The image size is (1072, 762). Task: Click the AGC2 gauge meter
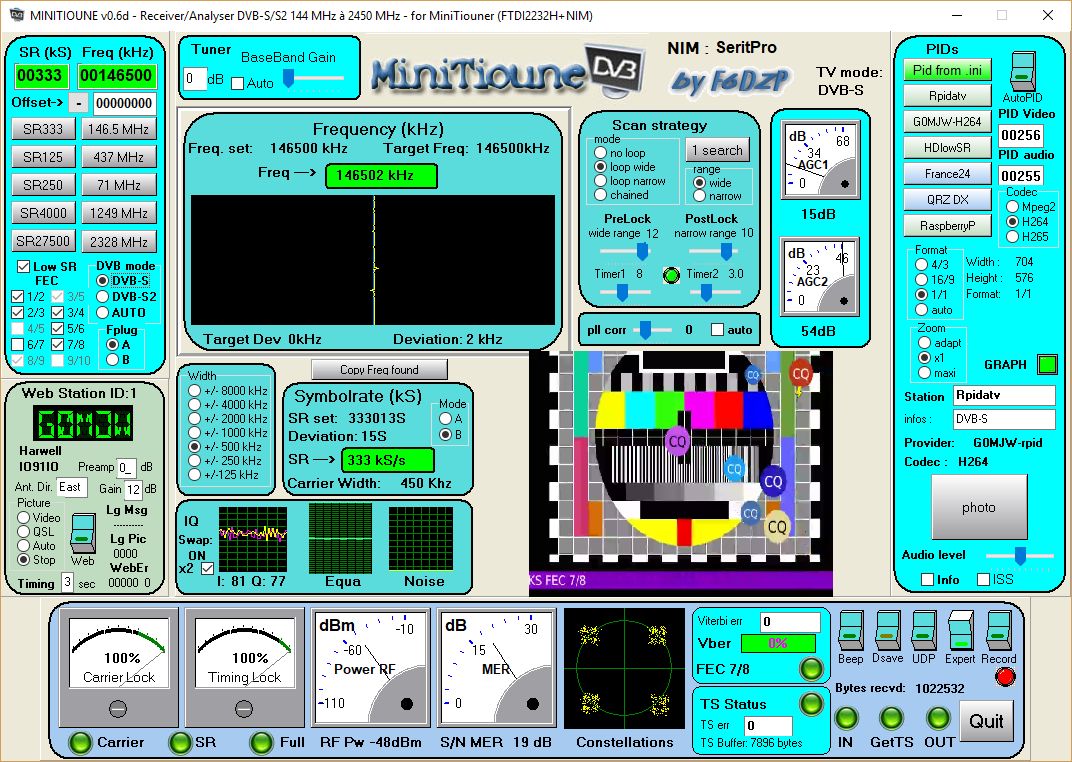click(820, 276)
